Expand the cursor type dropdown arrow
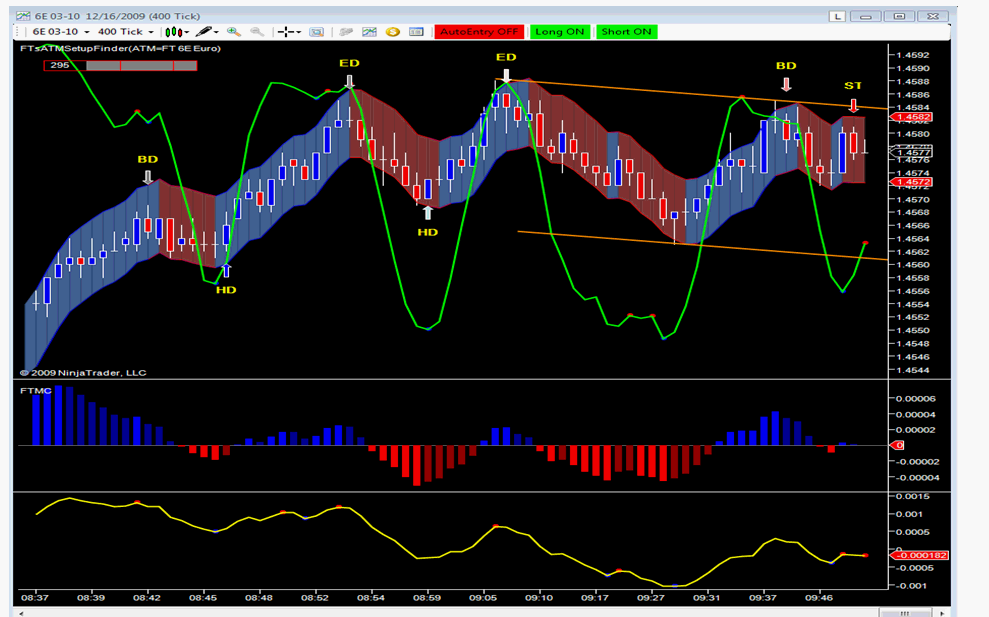The height and width of the screenshot is (617, 989). pyautogui.click(x=298, y=32)
